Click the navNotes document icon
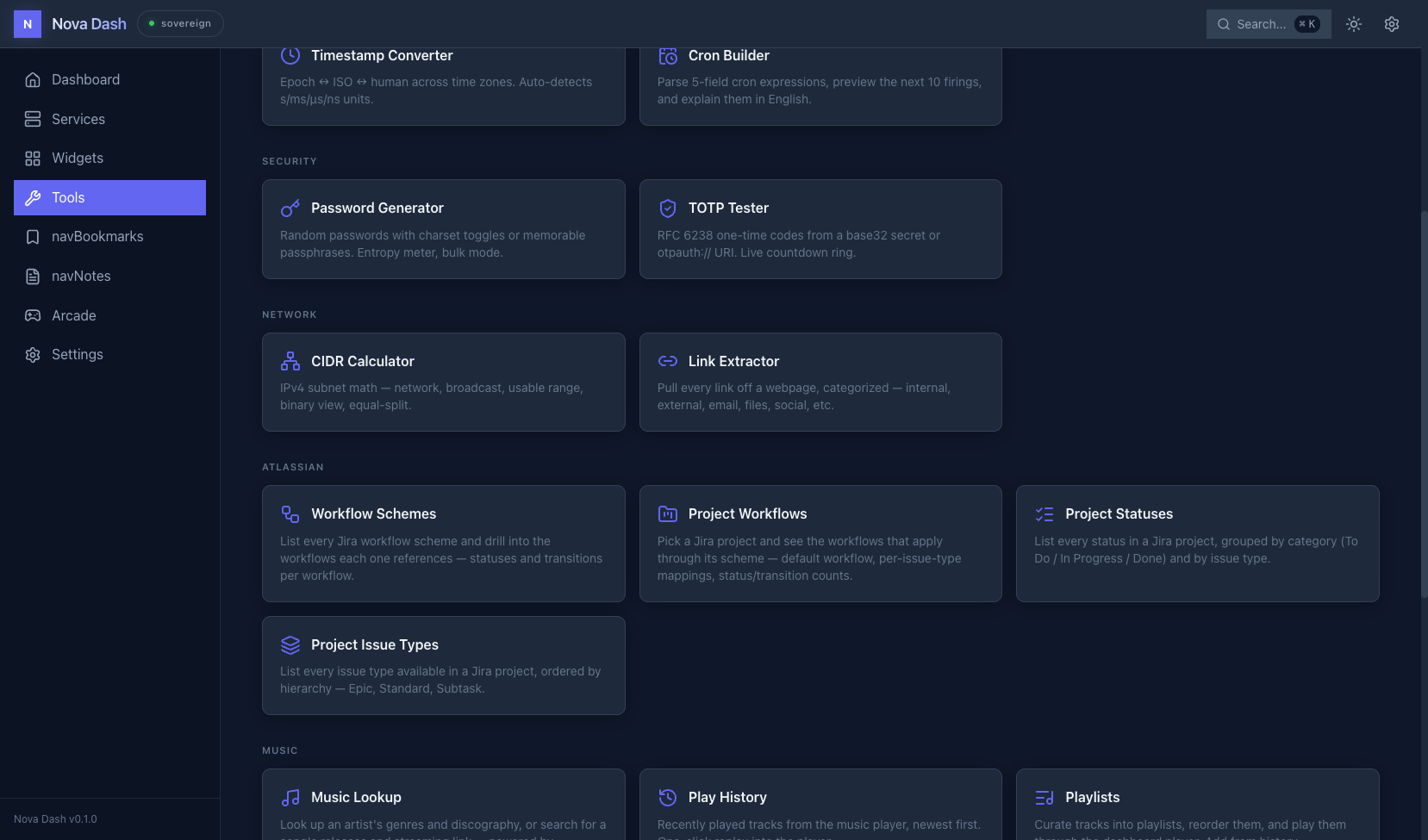This screenshot has height=840, width=1428. pos(33,277)
